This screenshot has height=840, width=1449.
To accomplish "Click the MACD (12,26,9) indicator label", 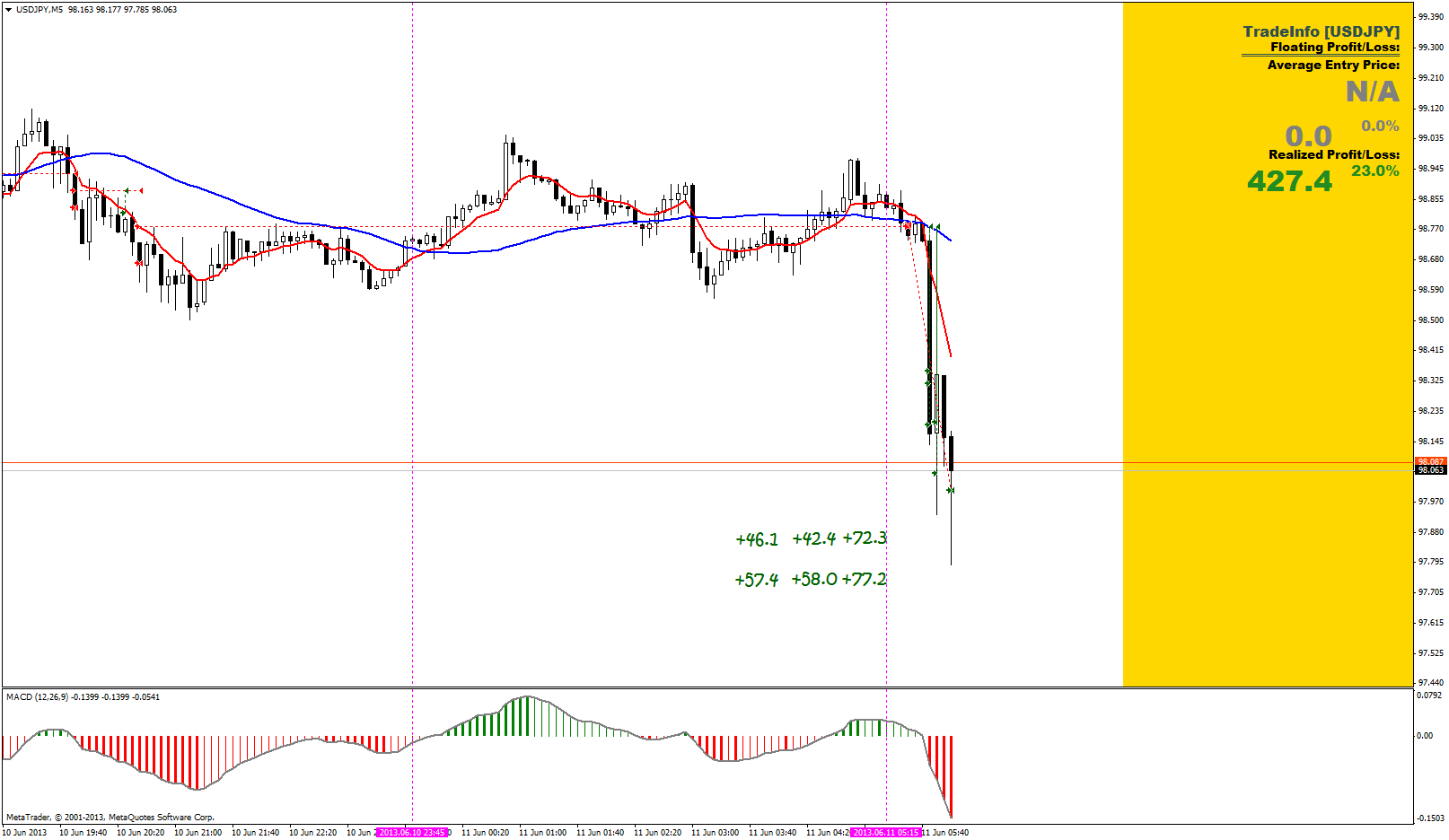I will coord(37,697).
